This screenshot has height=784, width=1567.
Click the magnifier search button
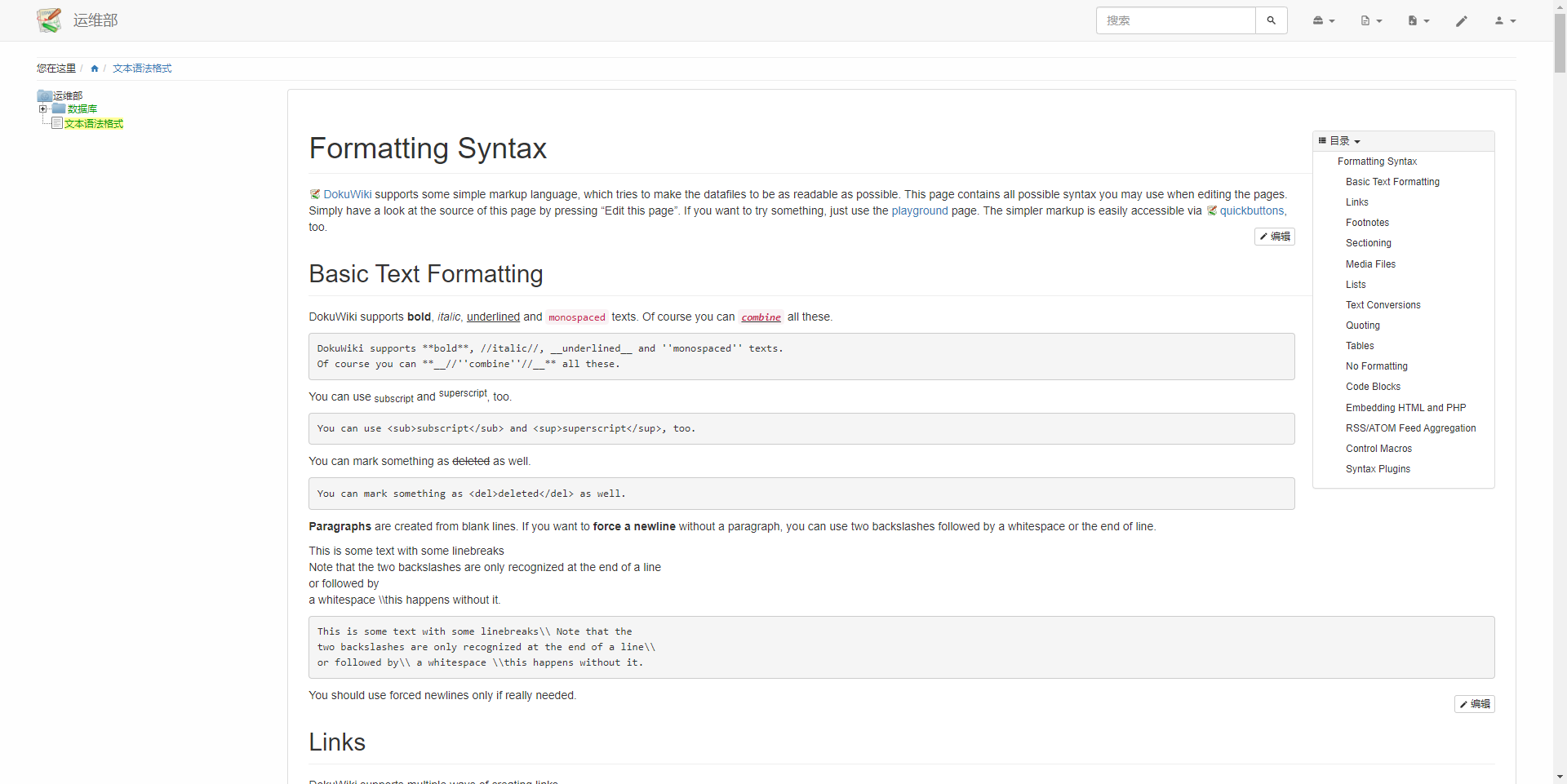[x=1271, y=20]
